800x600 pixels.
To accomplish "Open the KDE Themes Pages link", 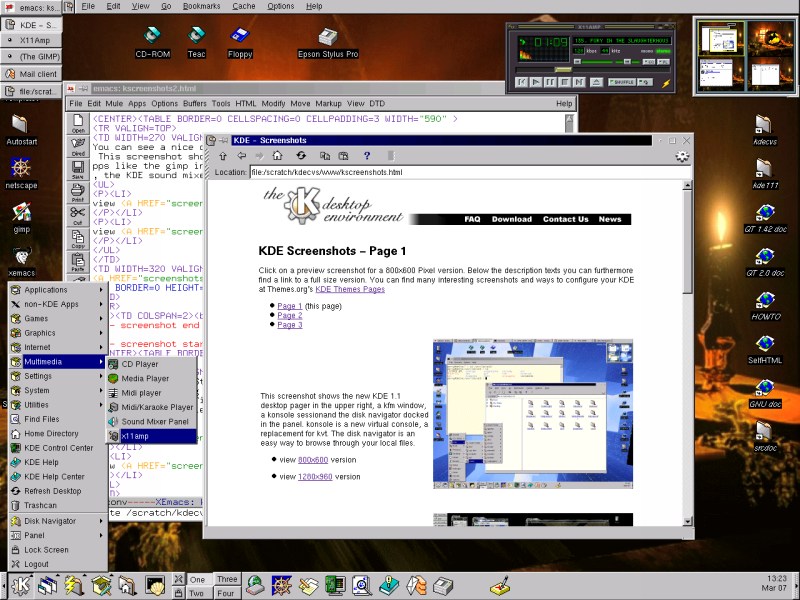I will pyautogui.click(x=350, y=289).
